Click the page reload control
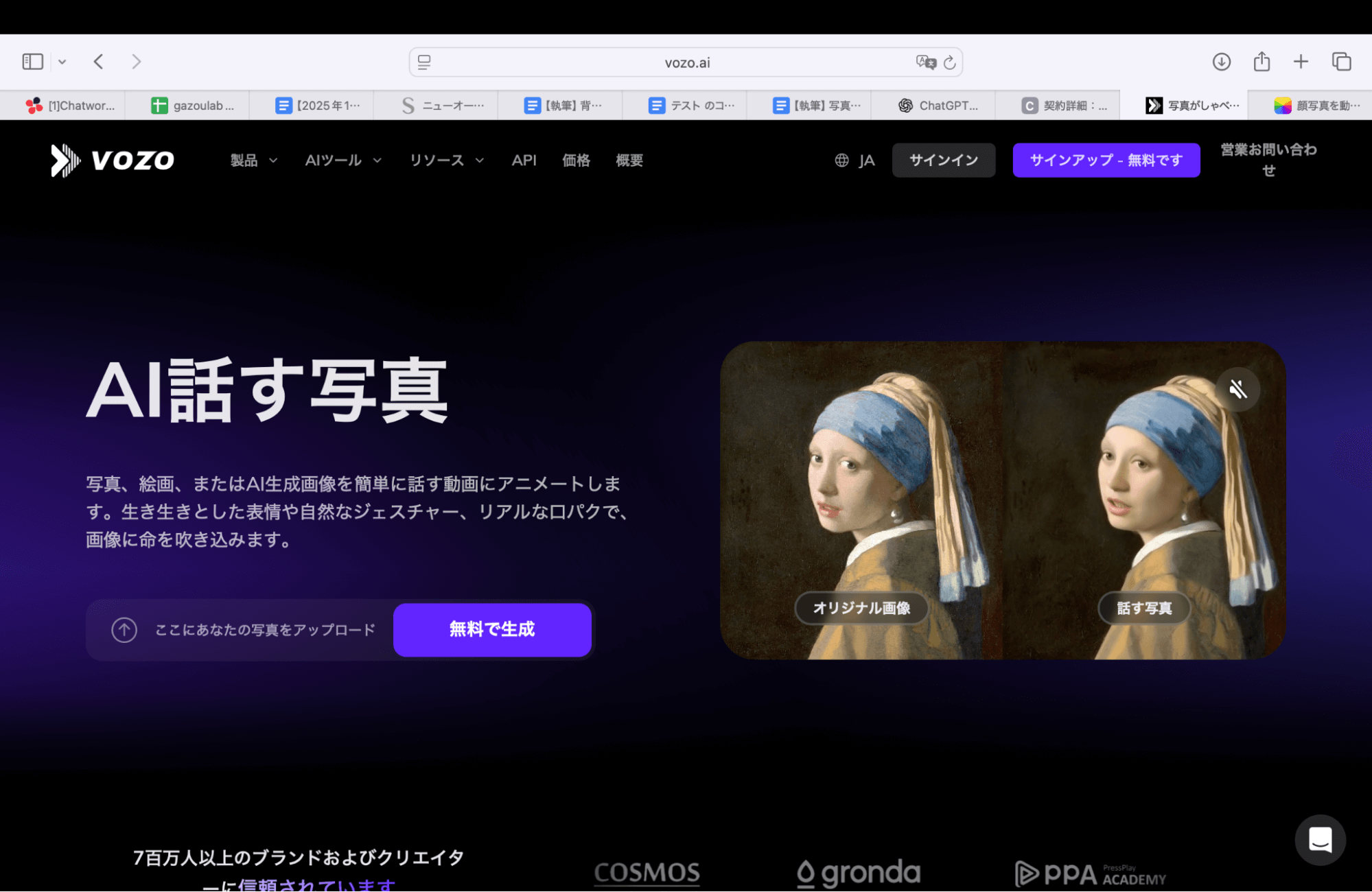1372x892 pixels. (950, 62)
